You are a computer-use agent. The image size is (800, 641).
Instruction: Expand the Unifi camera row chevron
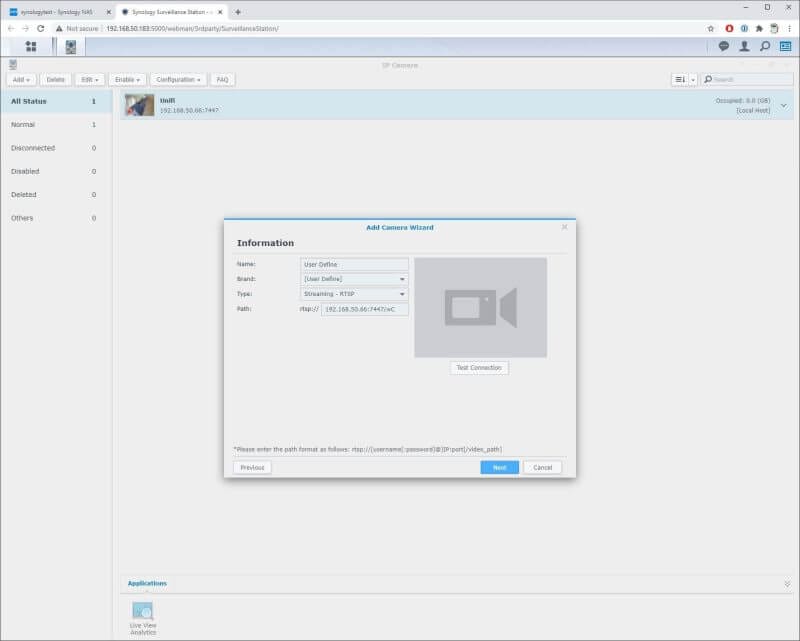784,104
